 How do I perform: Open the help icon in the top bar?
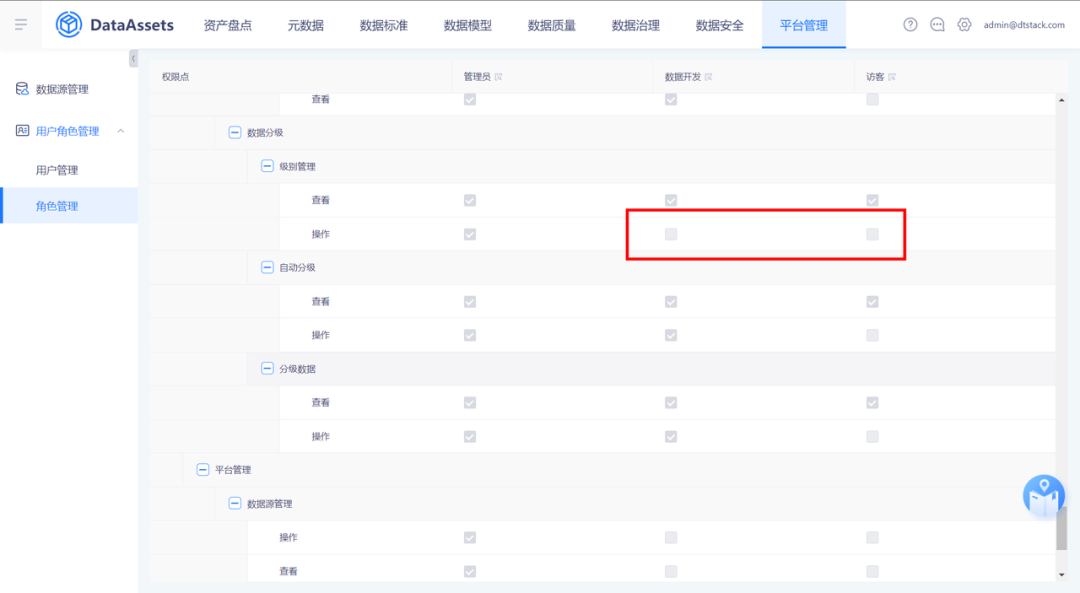[x=909, y=24]
